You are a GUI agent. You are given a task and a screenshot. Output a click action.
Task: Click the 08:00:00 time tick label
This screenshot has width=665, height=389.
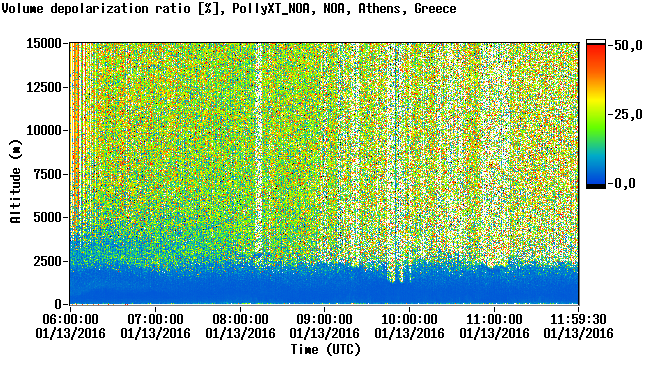(x=240, y=319)
